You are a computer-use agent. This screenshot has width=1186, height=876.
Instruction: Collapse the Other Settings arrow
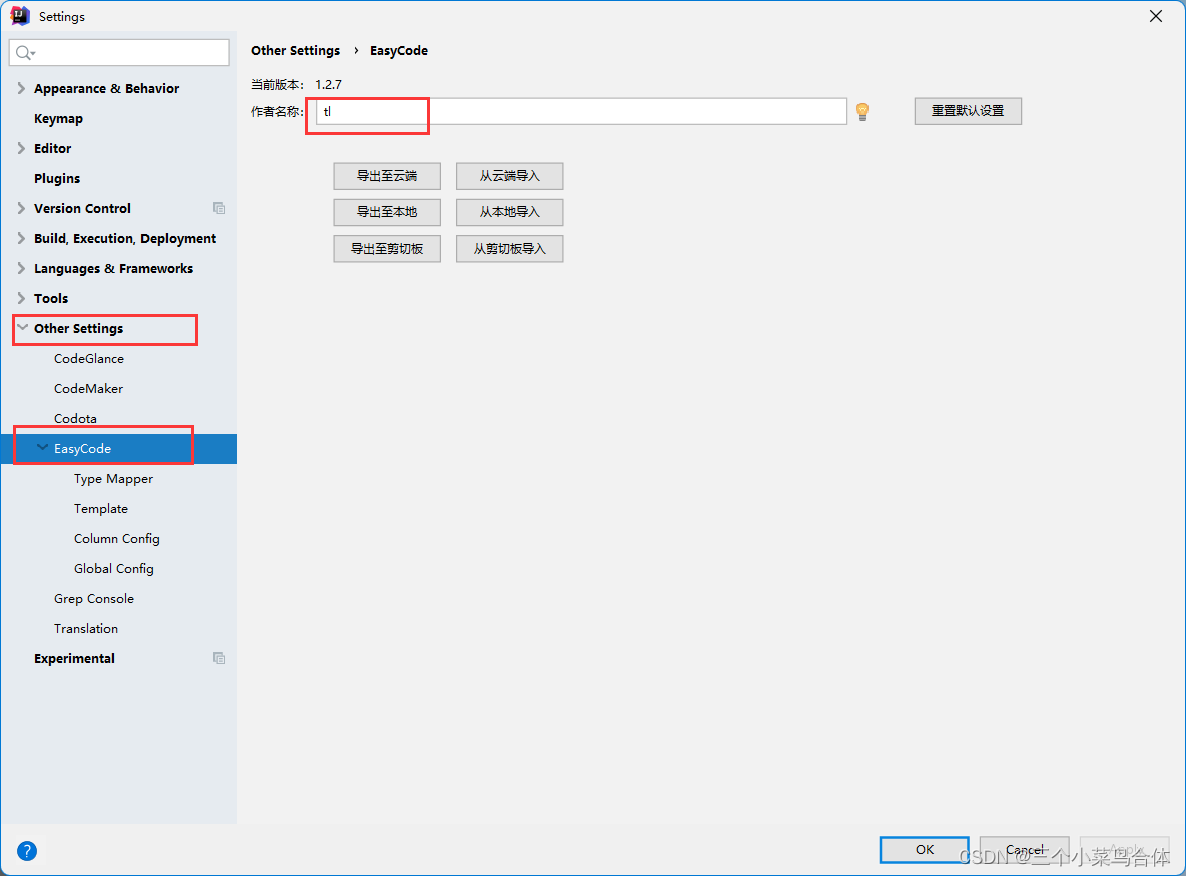pos(22,328)
